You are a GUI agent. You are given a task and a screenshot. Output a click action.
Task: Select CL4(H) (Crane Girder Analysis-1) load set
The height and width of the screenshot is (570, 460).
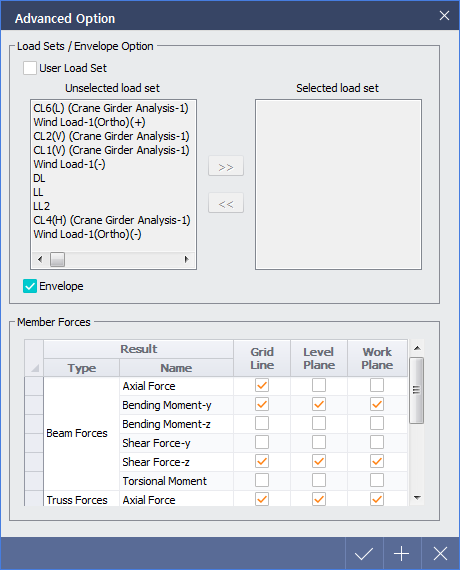click(112, 220)
